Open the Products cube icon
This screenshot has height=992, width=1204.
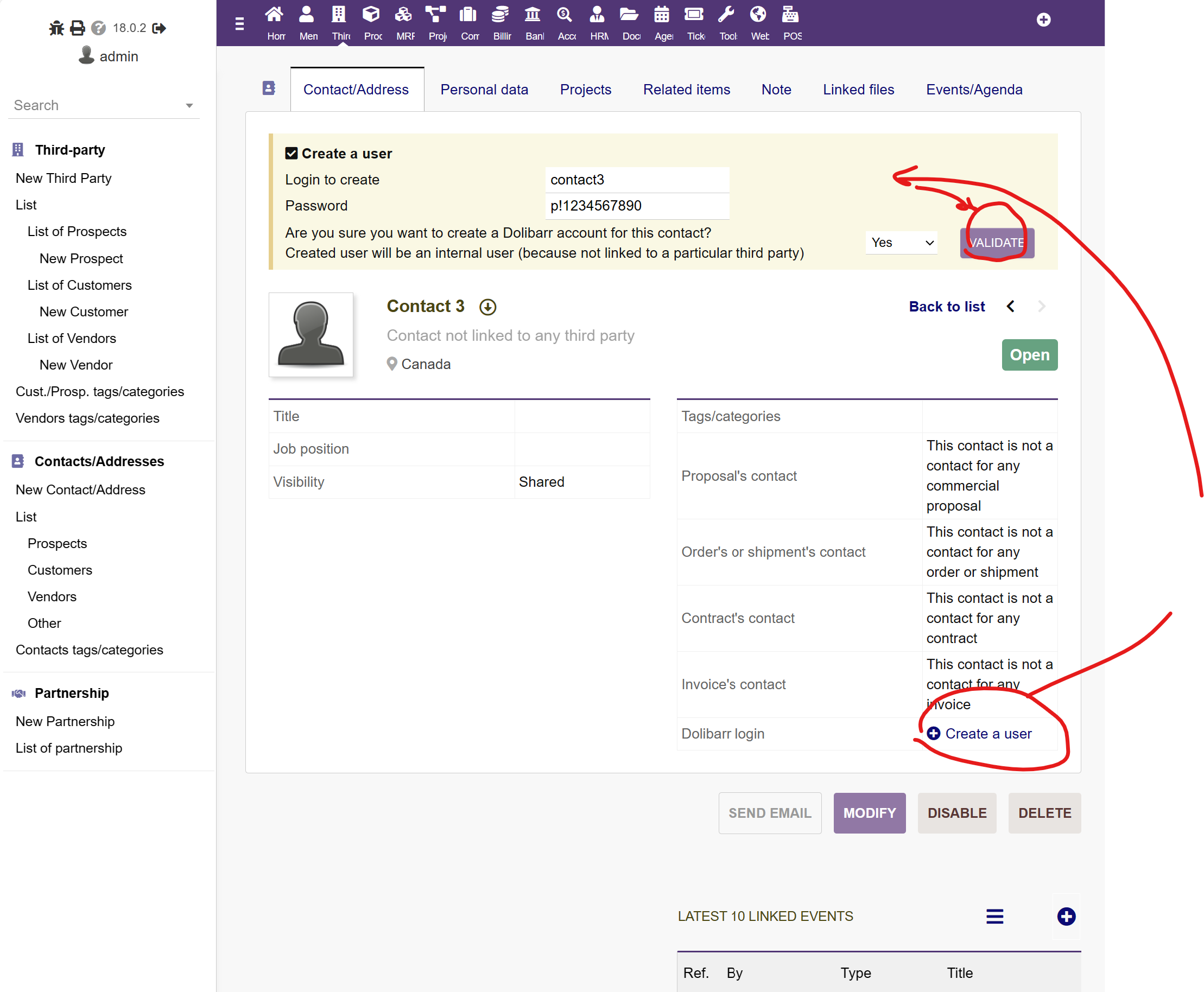tap(372, 14)
